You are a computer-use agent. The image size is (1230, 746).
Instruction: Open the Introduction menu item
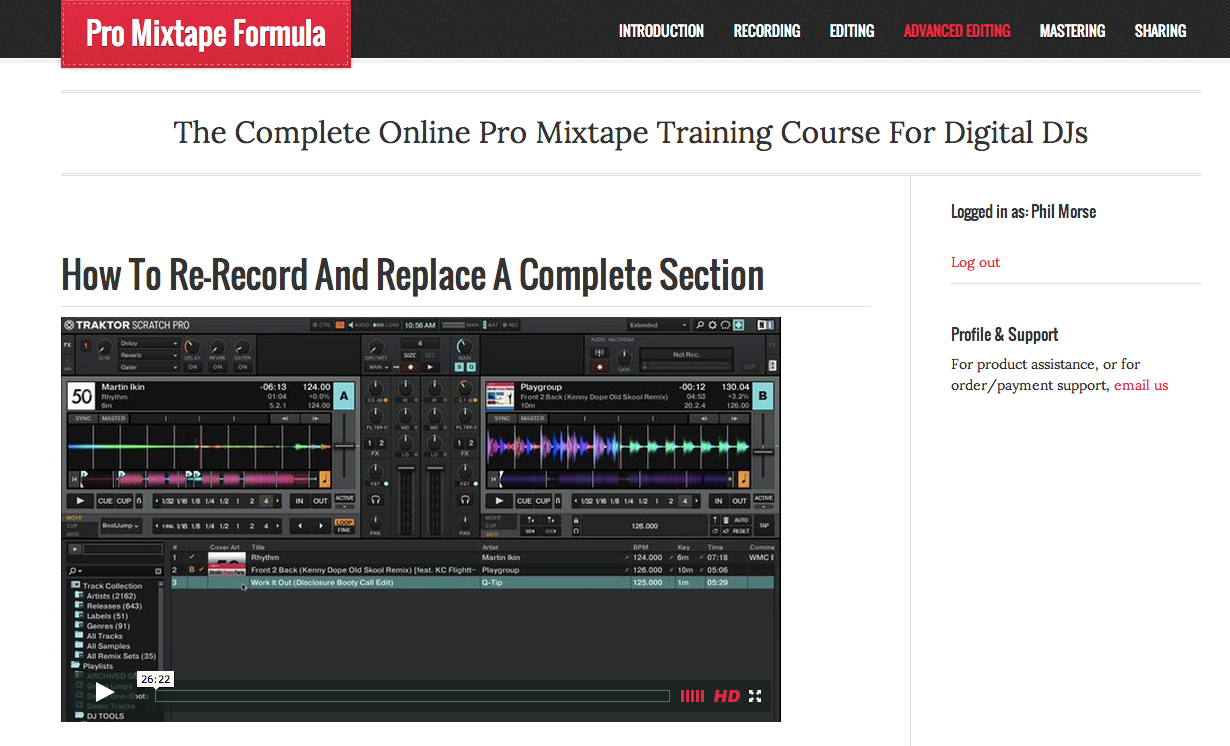[x=661, y=31]
